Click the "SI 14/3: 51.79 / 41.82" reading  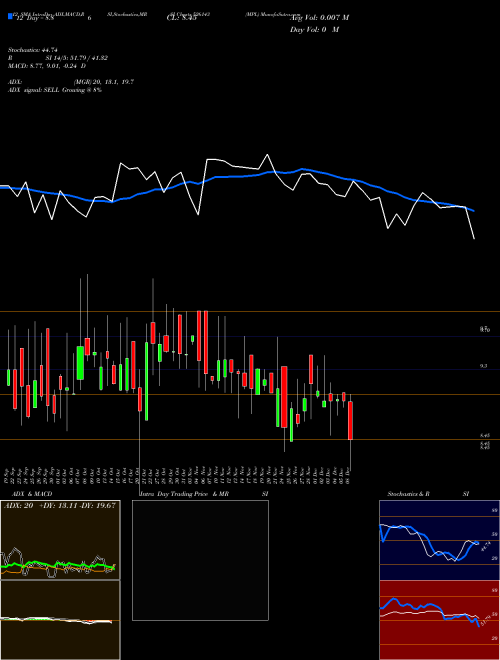(x=77, y=58)
